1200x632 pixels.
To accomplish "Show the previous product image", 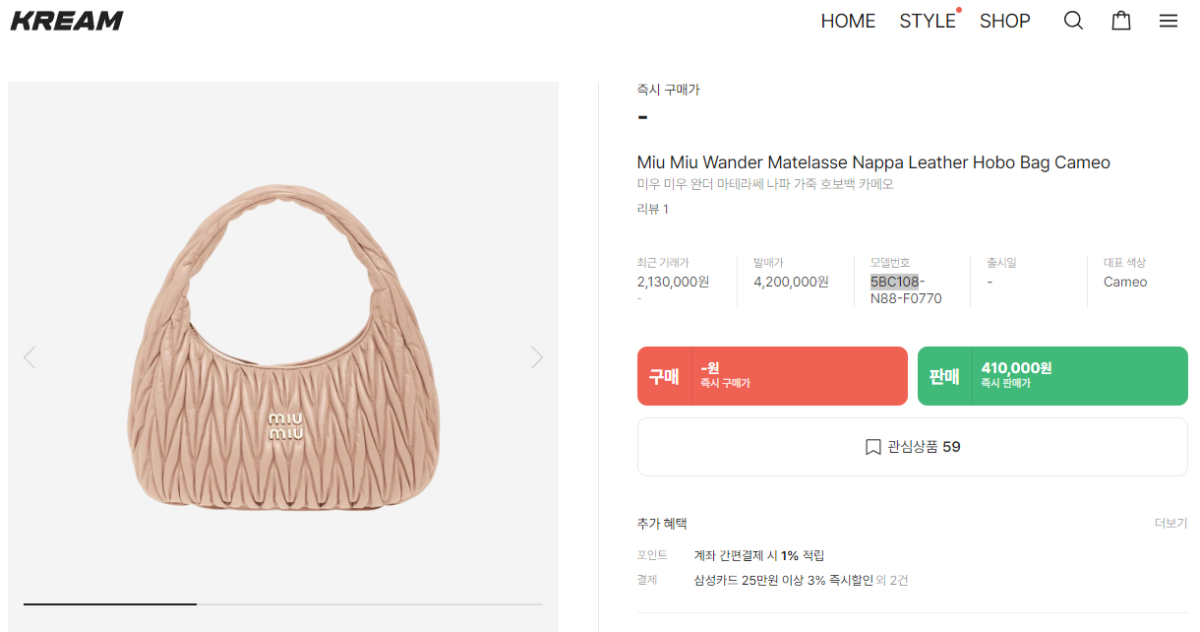I will (29, 357).
